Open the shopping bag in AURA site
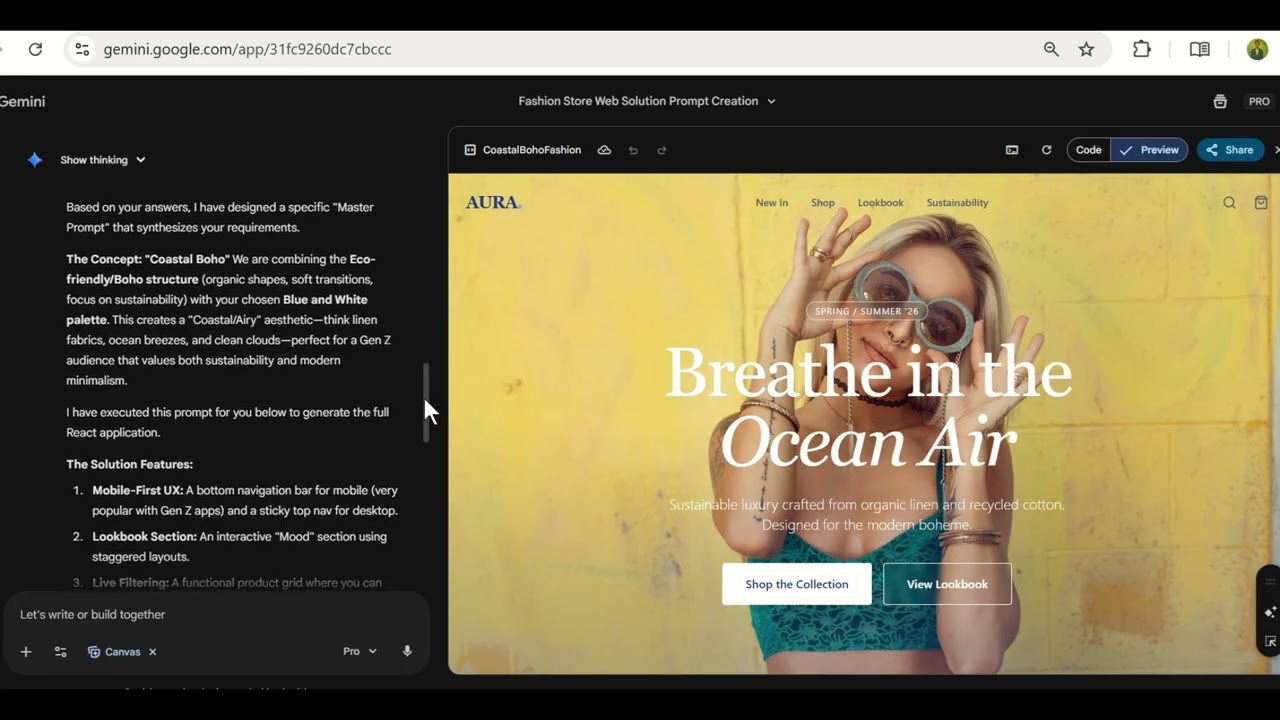The image size is (1280, 720). pos(1261,202)
